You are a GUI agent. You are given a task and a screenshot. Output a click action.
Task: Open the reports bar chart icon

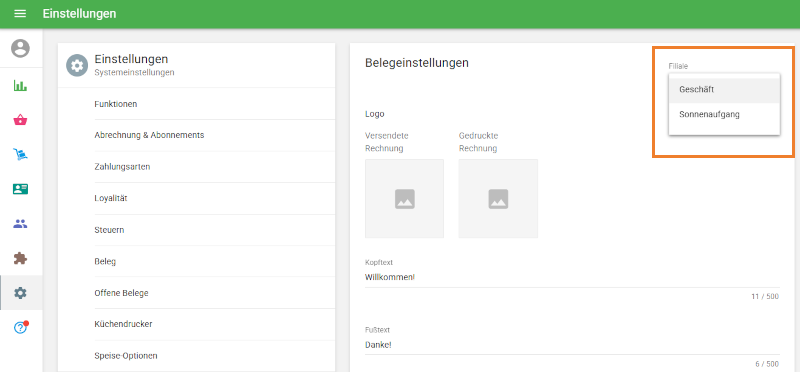(x=20, y=85)
